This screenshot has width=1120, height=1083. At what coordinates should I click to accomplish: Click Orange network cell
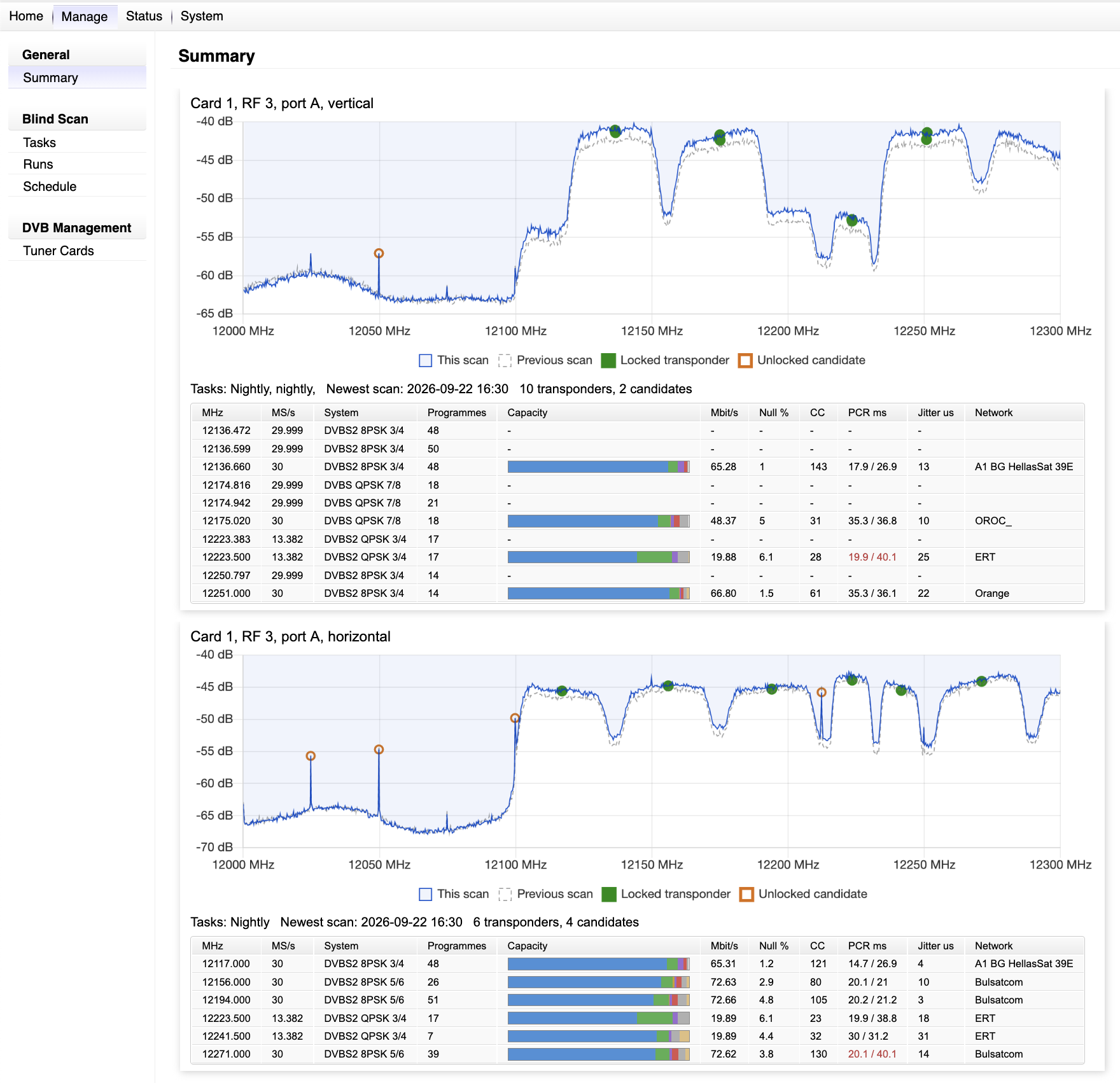[x=992, y=593]
